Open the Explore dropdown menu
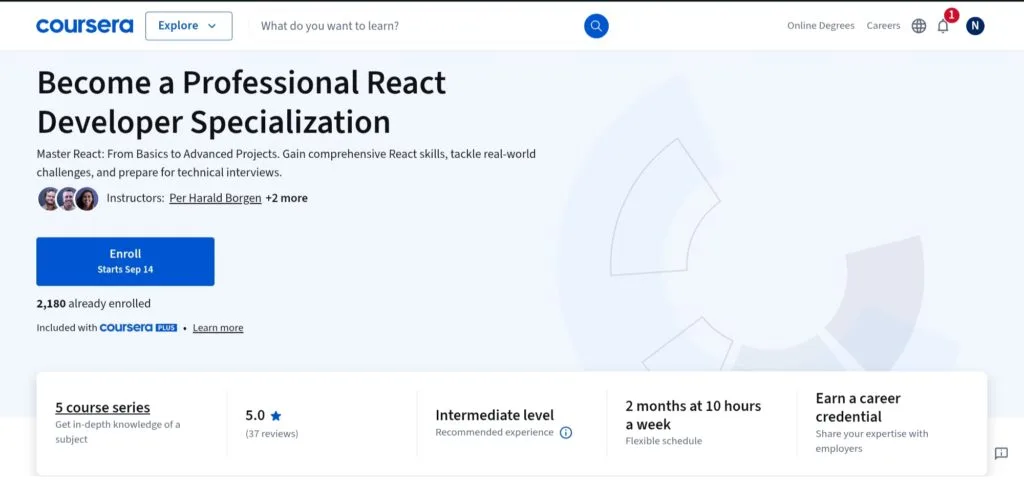This screenshot has height=484, width=1024. 188,26
